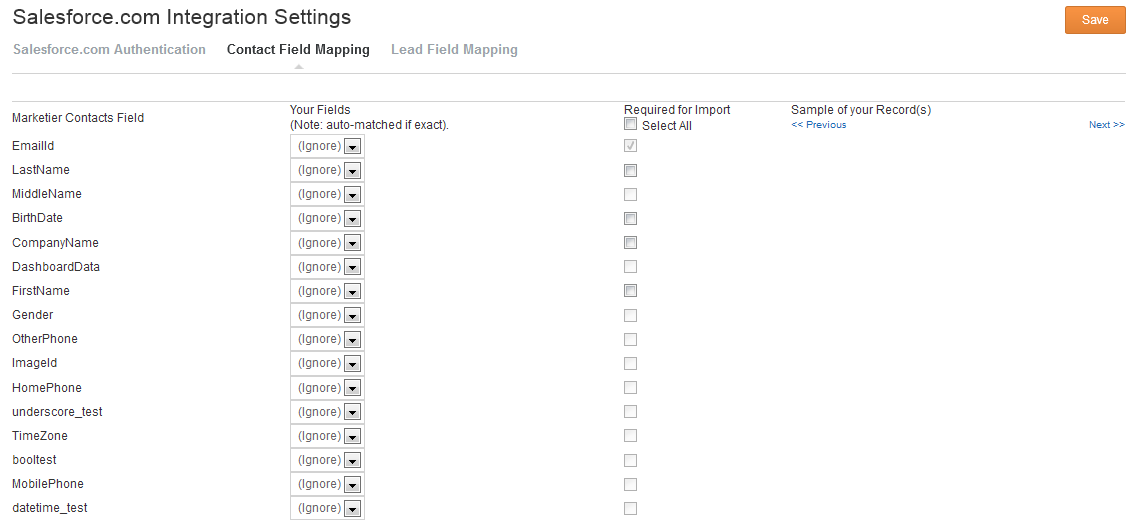Switch to Salesforce.com Authentication tab
This screenshot has height=527, width=1137.
109,50
